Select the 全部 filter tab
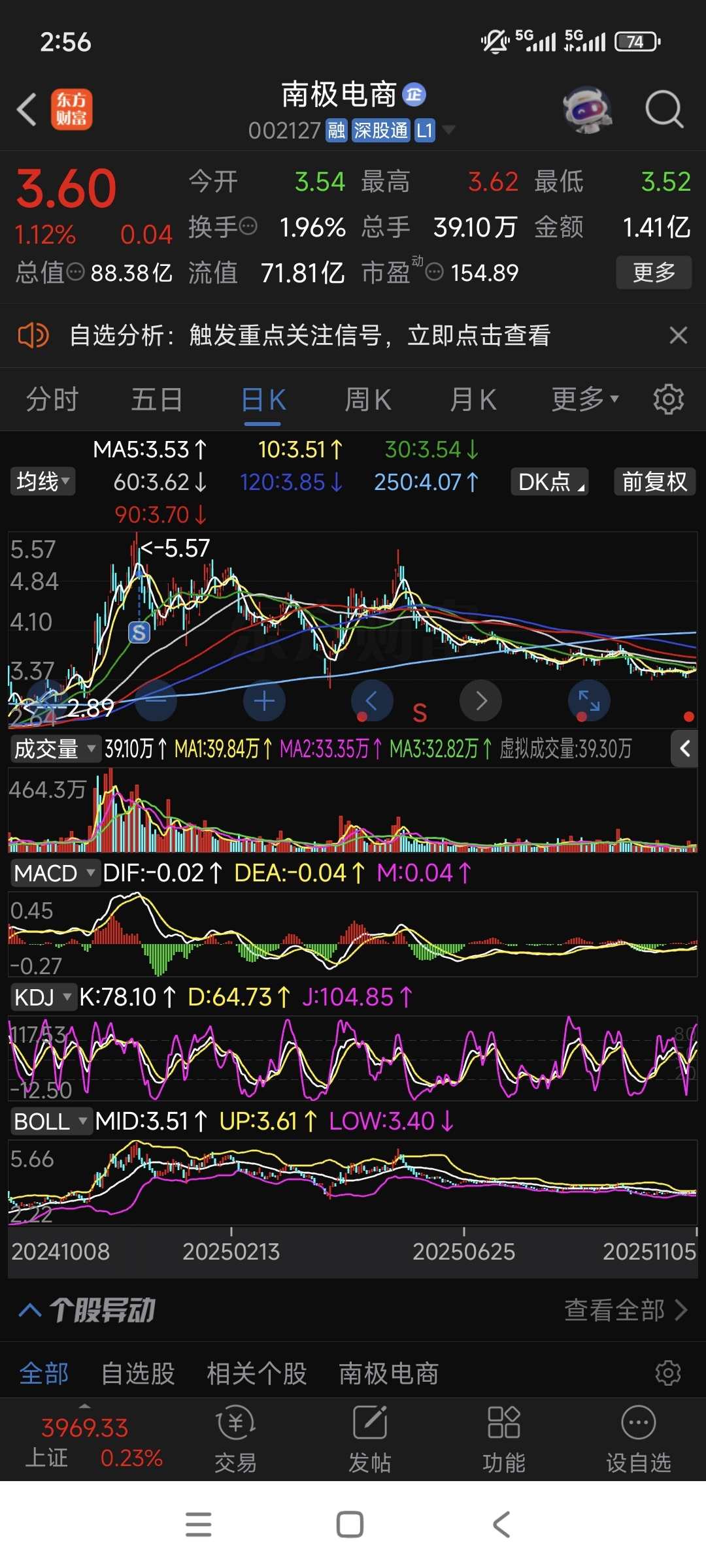706x1568 pixels. [x=44, y=1373]
